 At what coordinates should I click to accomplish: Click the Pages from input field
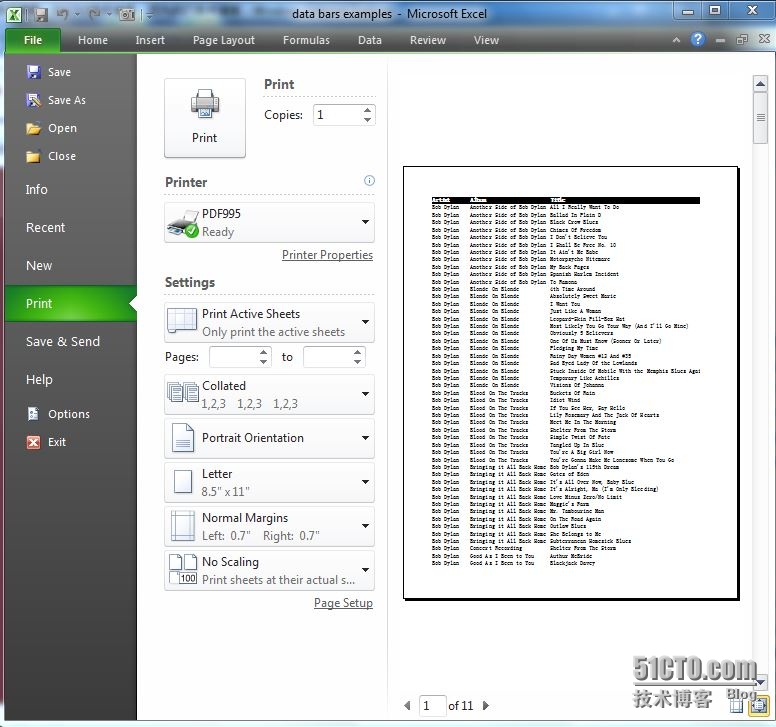[x=234, y=357]
